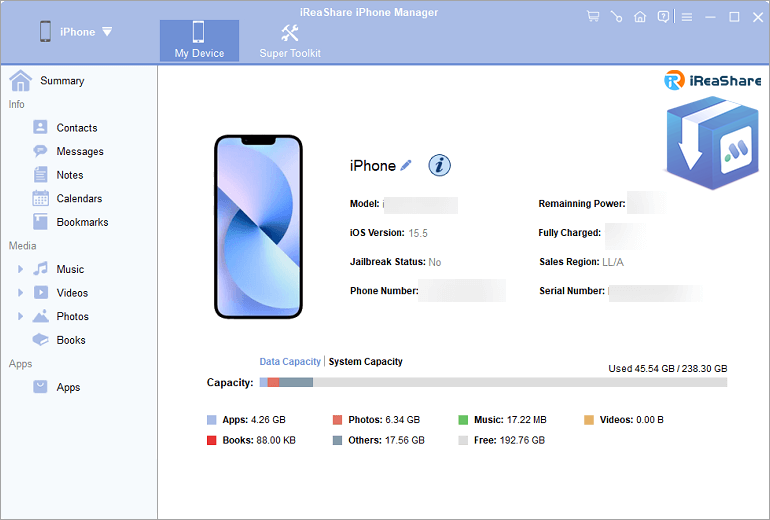Show the System Capacity view

(x=365, y=362)
